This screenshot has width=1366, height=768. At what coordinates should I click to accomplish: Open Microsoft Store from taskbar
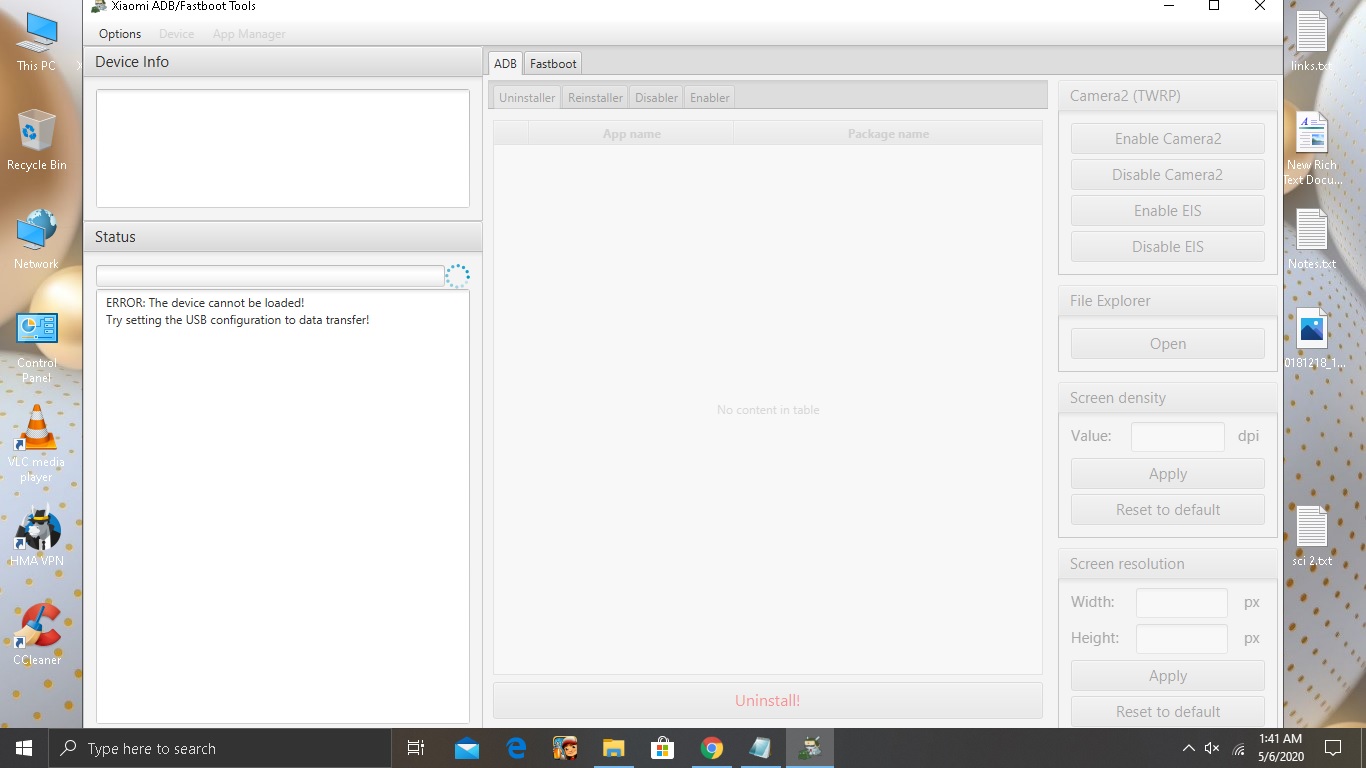pos(662,748)
